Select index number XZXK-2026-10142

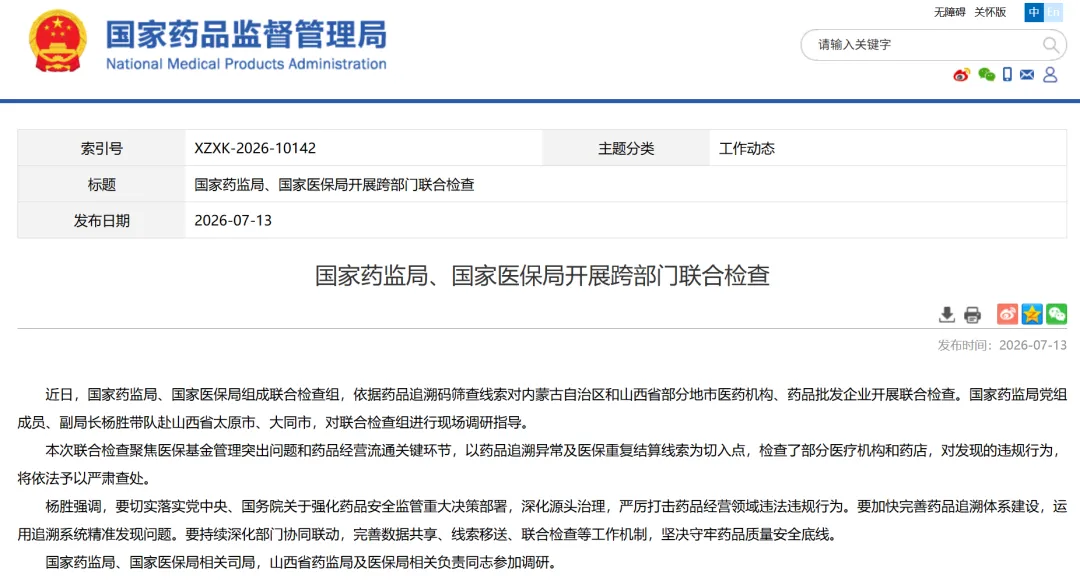(255, 148)
